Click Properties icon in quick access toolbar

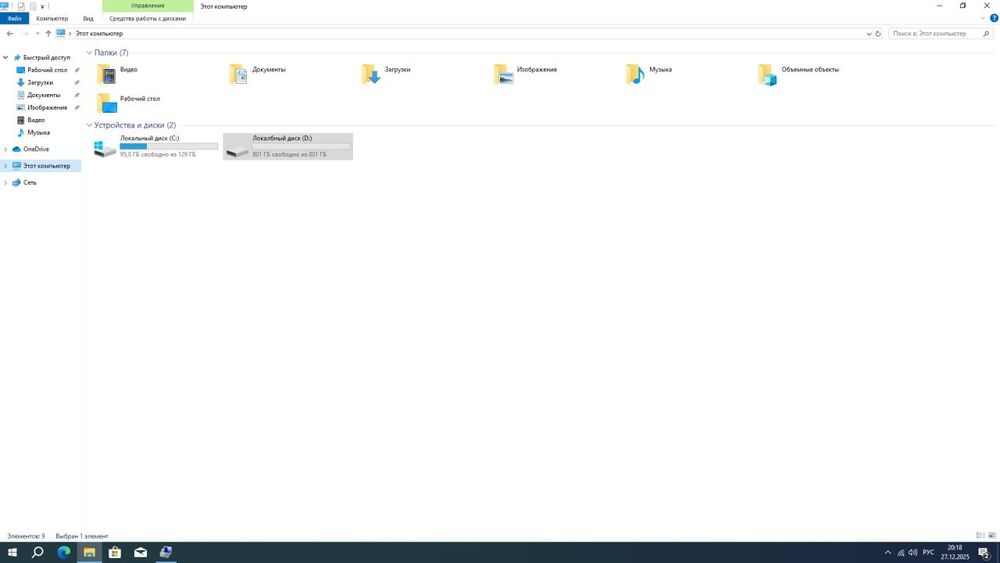(x=20, y=6)
